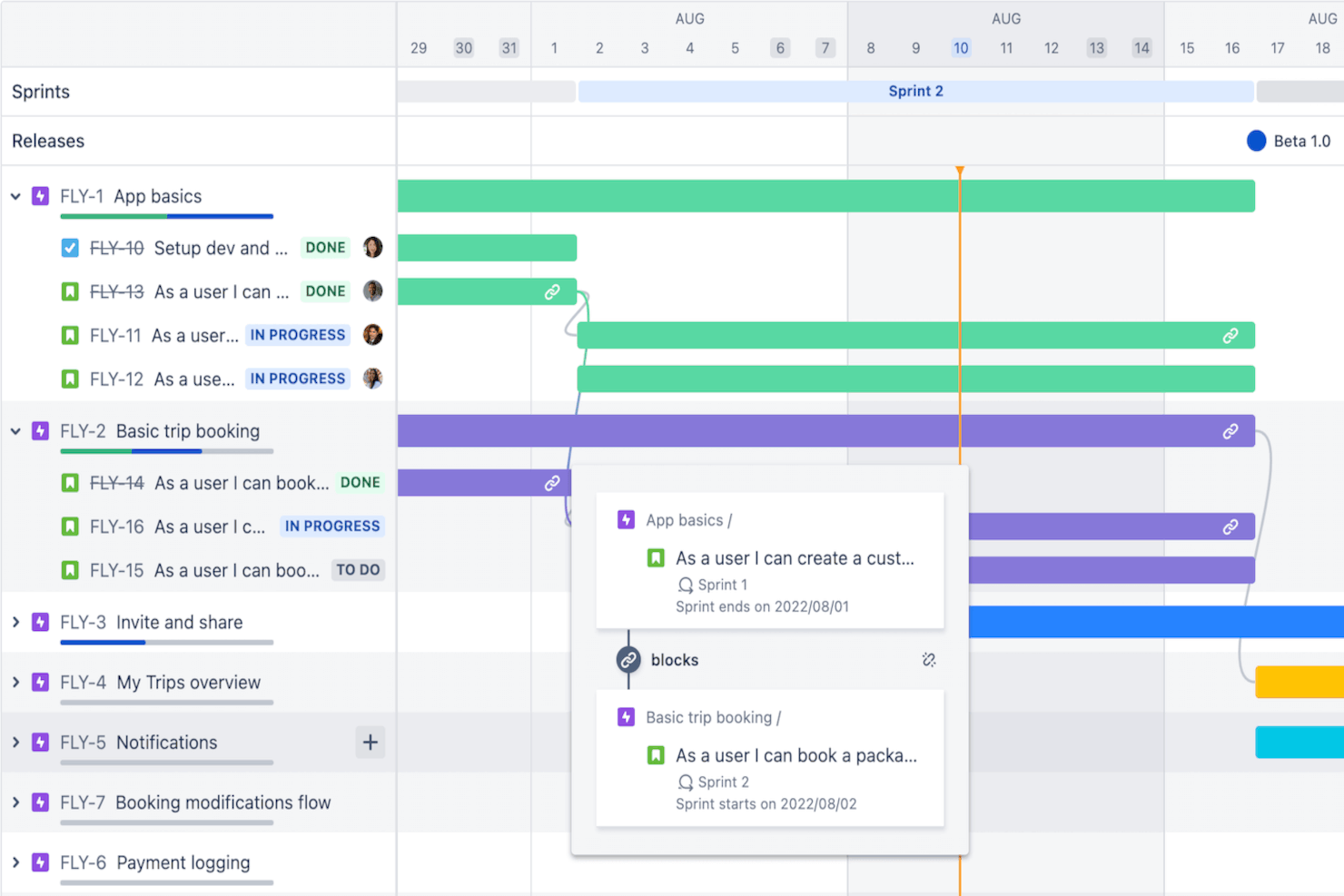Click the FLY-11 story bookmark icon
Image resolution: width=1344 pixels, height=896 pixels.
click(x=70, y=335)
